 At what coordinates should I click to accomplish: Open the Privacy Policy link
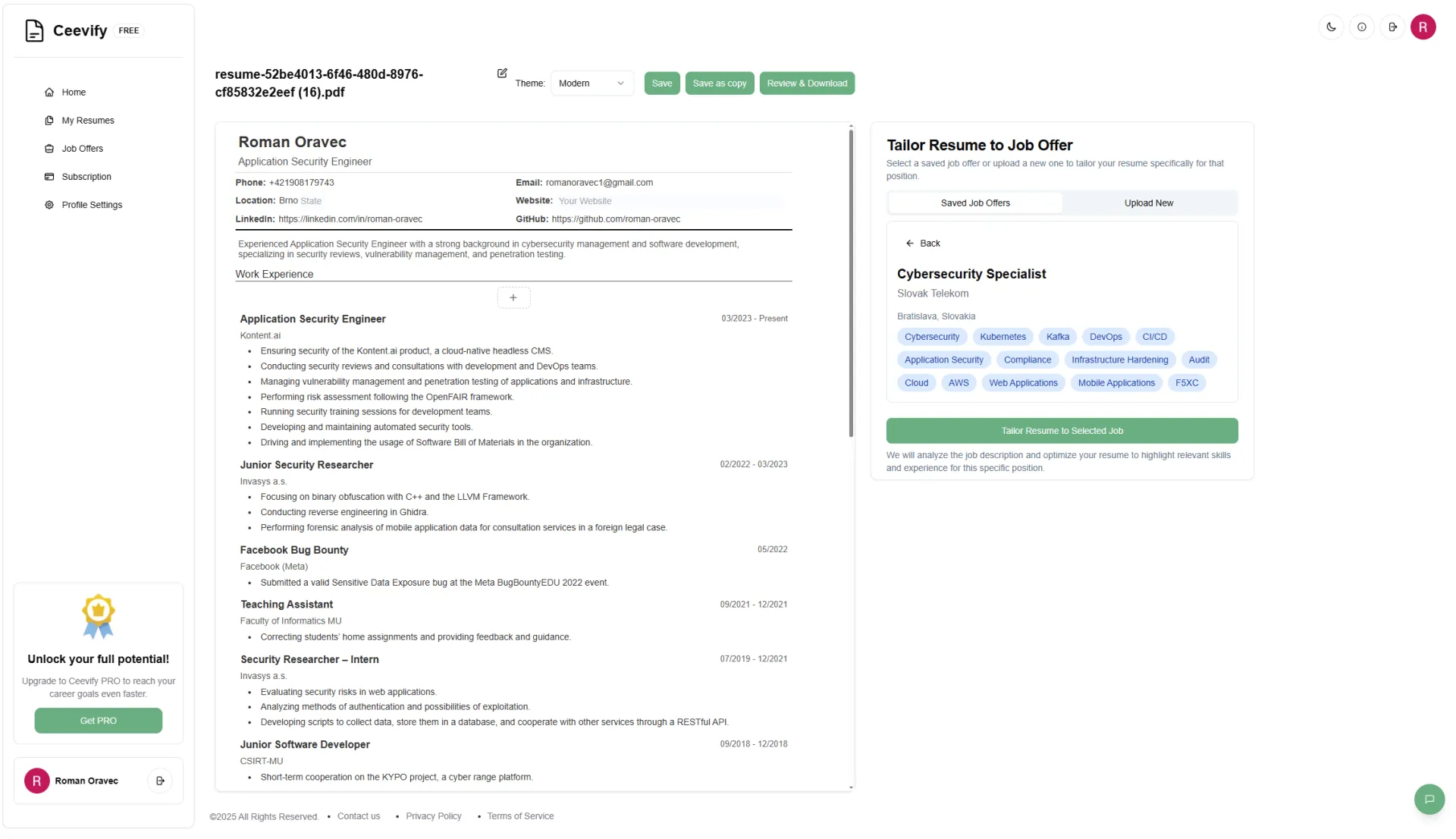(433, 816)
